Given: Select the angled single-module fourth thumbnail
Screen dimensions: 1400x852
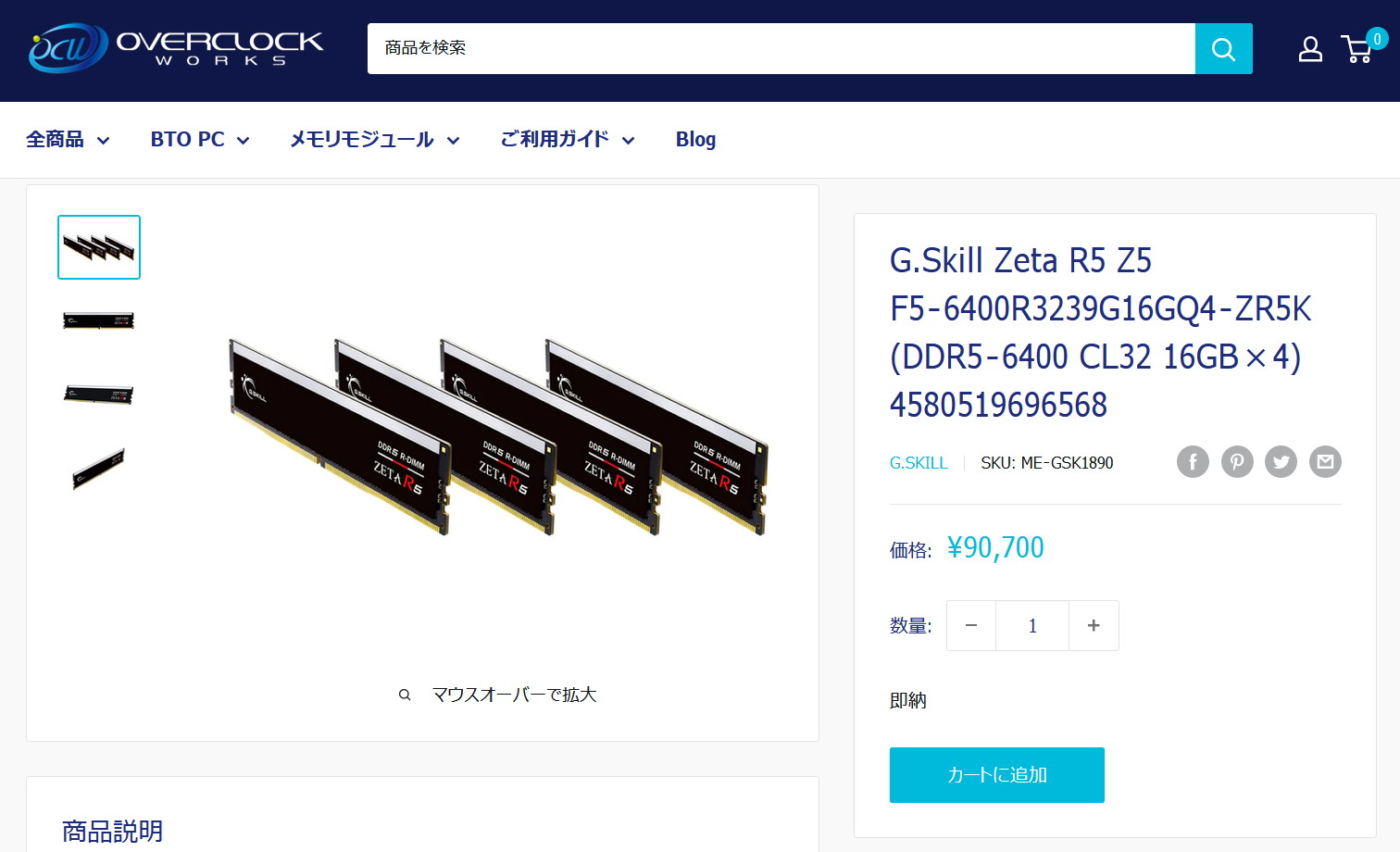Looking at the screenshot, I should [99, 468].
